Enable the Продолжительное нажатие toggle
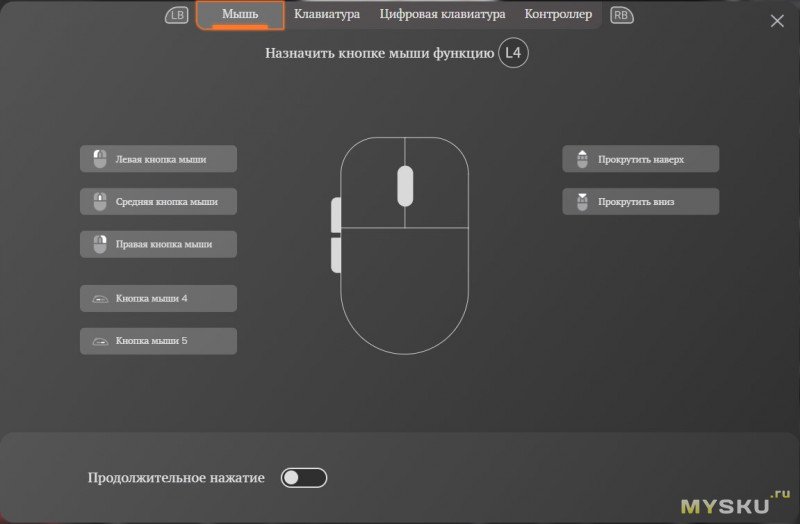 click(304, 478)
